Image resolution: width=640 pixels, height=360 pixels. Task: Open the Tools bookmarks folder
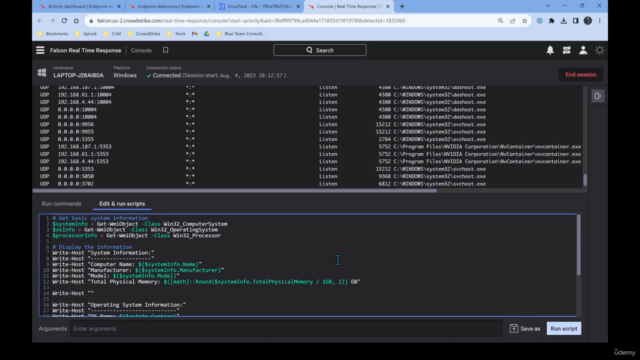176,33
